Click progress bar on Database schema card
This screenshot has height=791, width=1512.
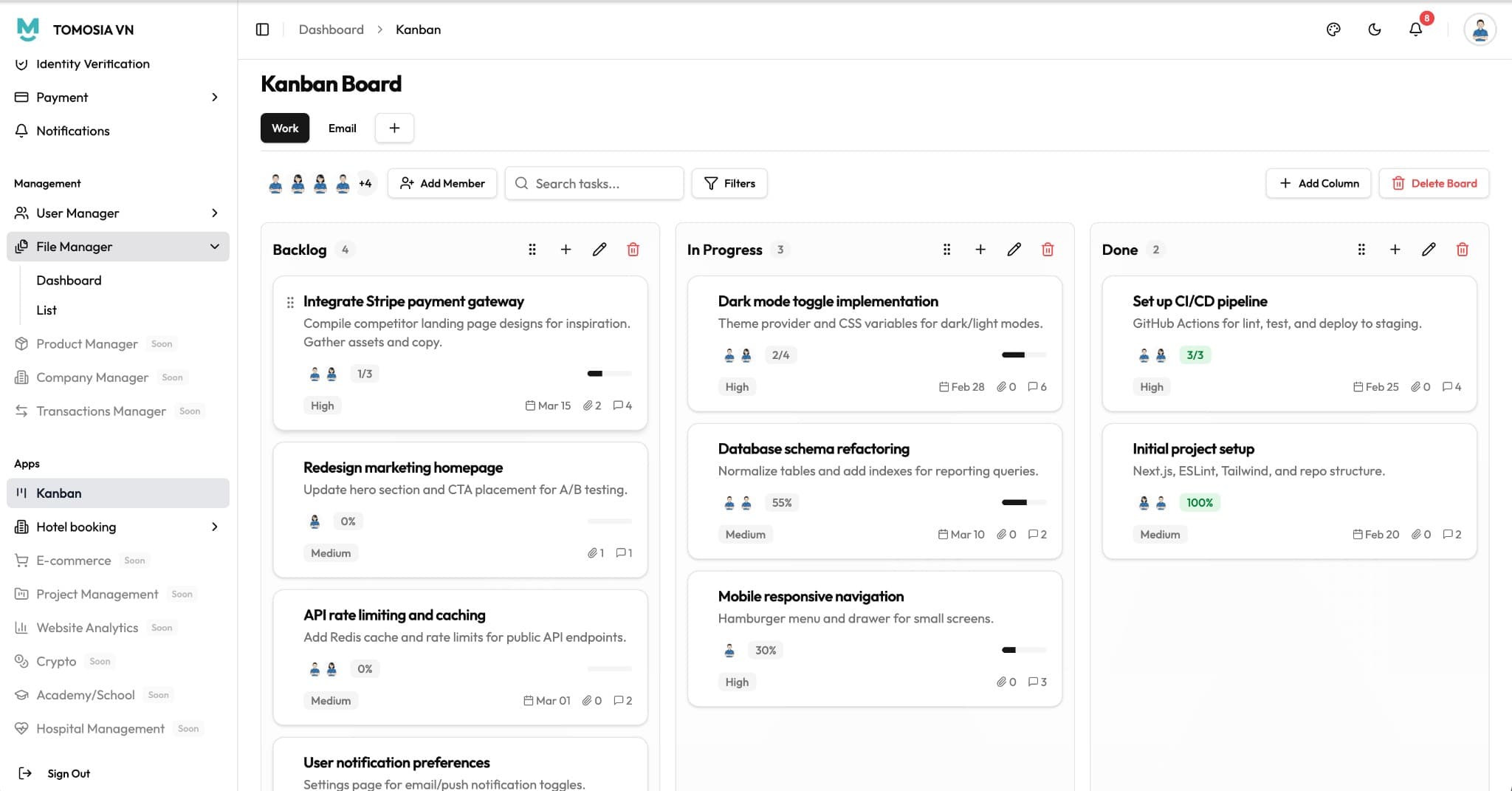[x=1024, y=502]
